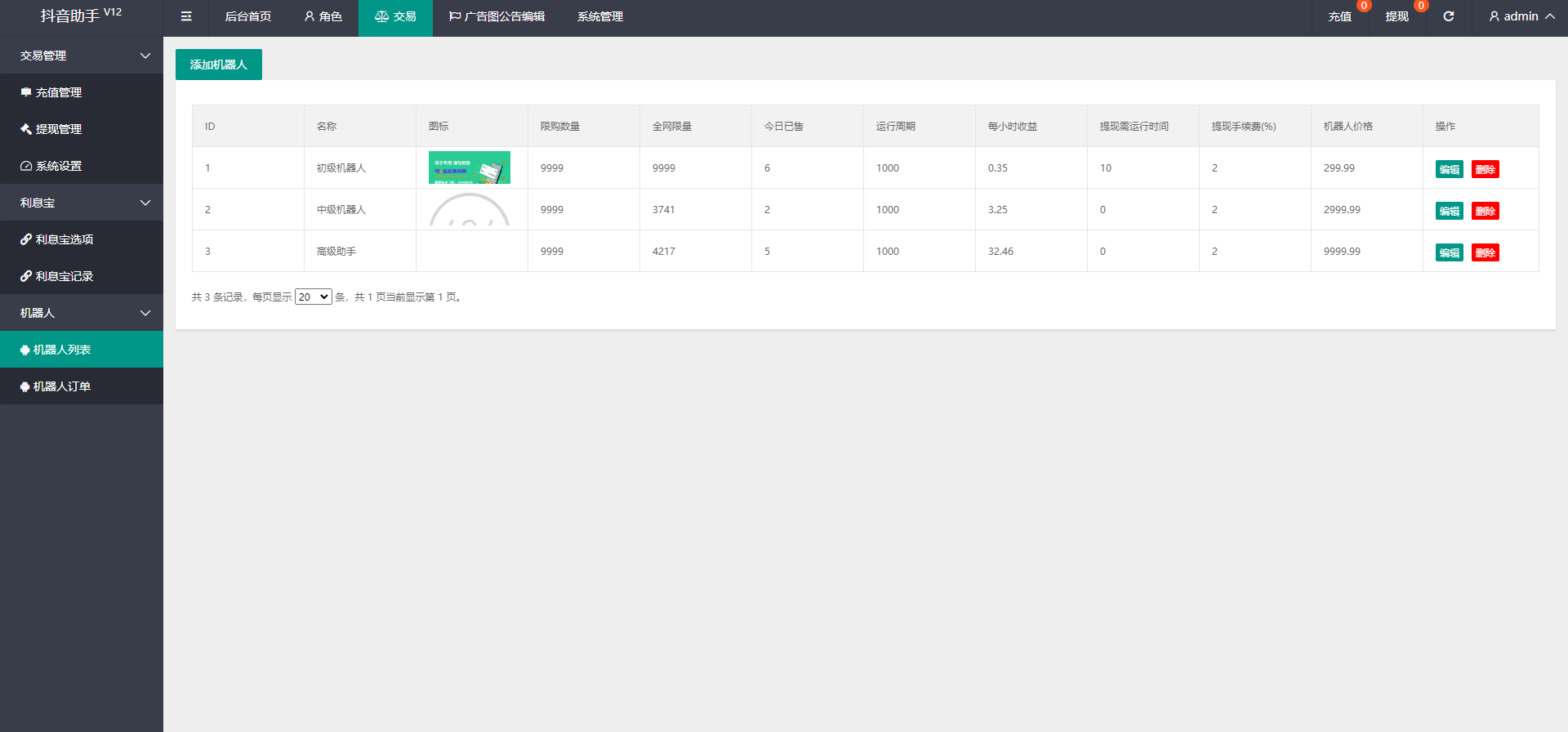Image resolution: width=1568 pixels, height=732 pixels.
Task: Open 机器人订单 in the sidebar
Action: click(82, 386)
